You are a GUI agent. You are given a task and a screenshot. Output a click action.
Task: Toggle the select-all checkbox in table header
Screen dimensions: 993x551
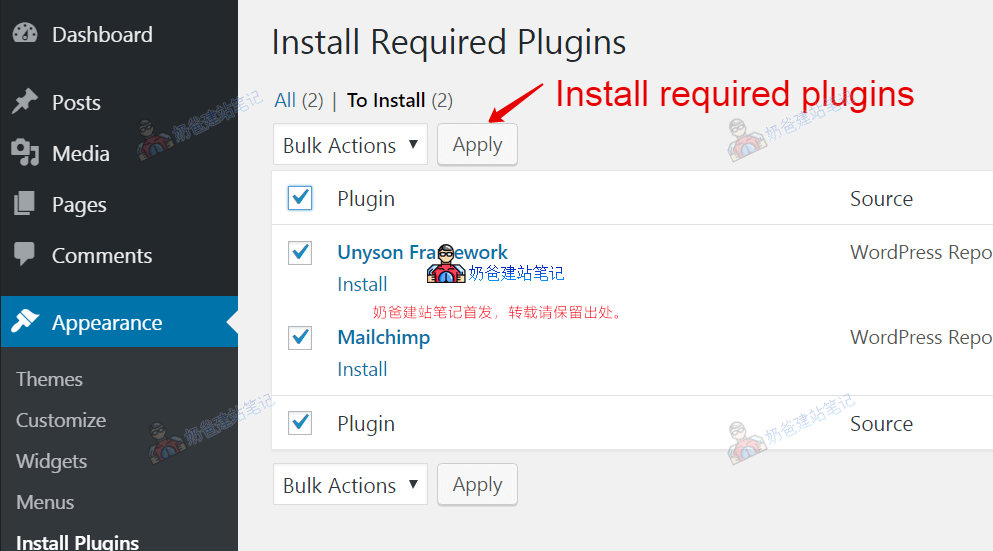pyautogui.click(x=300, y=198)
